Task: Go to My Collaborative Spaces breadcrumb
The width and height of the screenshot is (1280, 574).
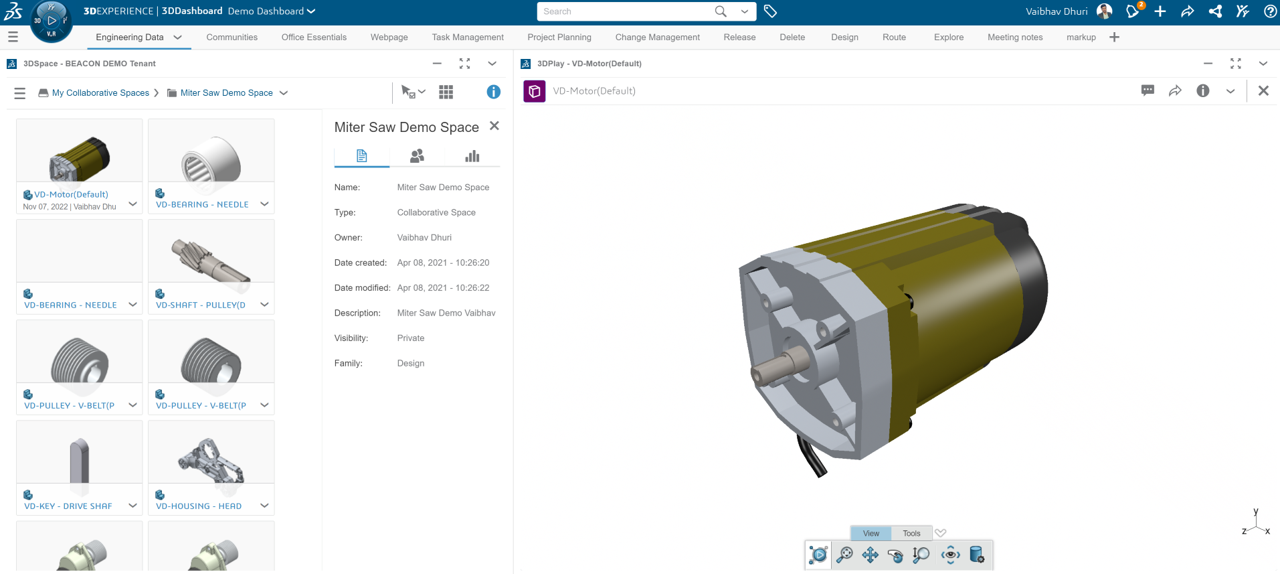Action: pyautogui.click(x=100, y=93)
